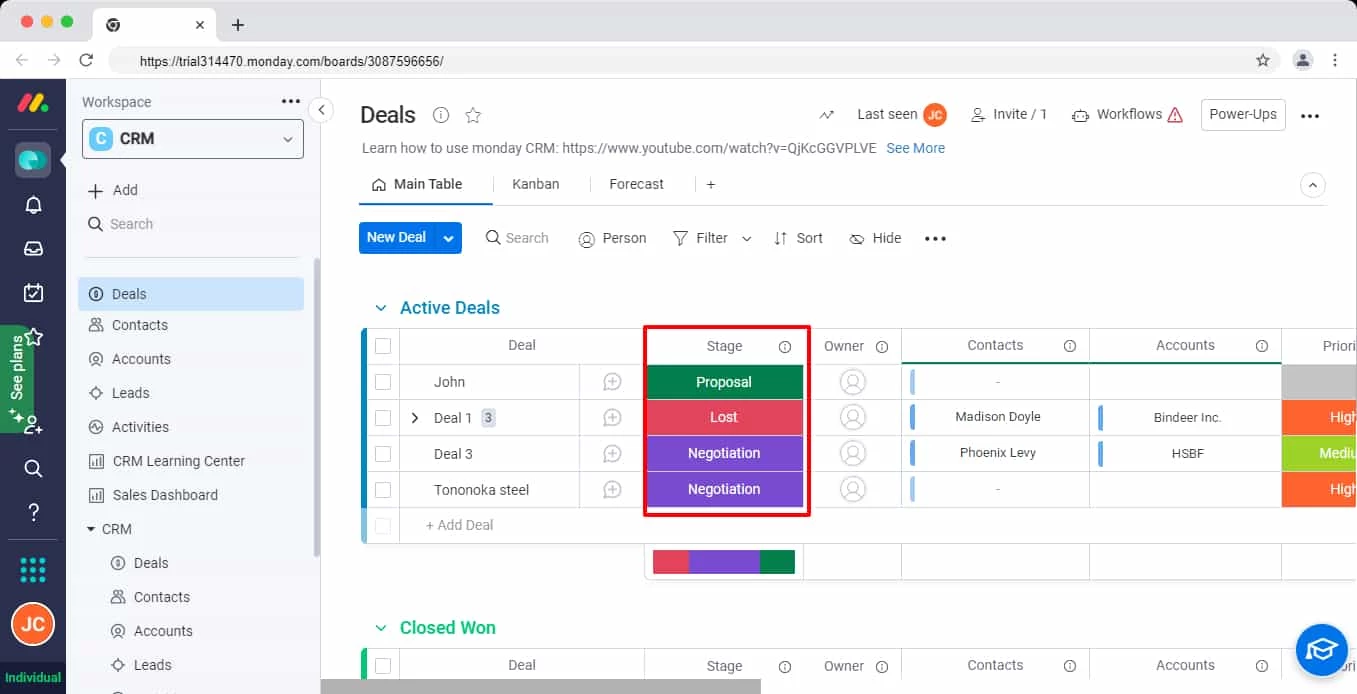Click the search magnifier in left rail
1357x694 pixels.
coord(33,468)
